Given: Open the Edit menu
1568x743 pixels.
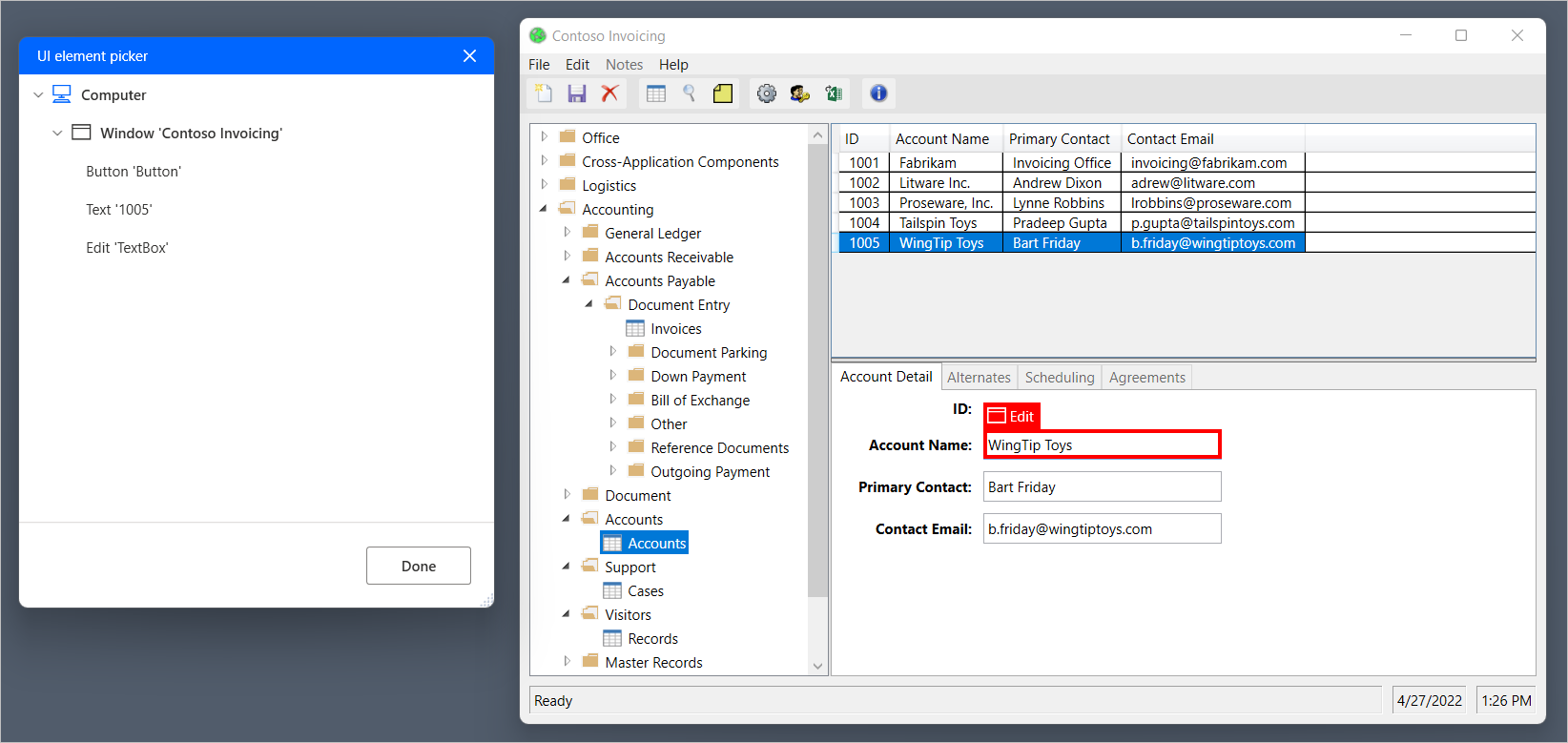Looking at the screenshot, I should click(577, 65).
